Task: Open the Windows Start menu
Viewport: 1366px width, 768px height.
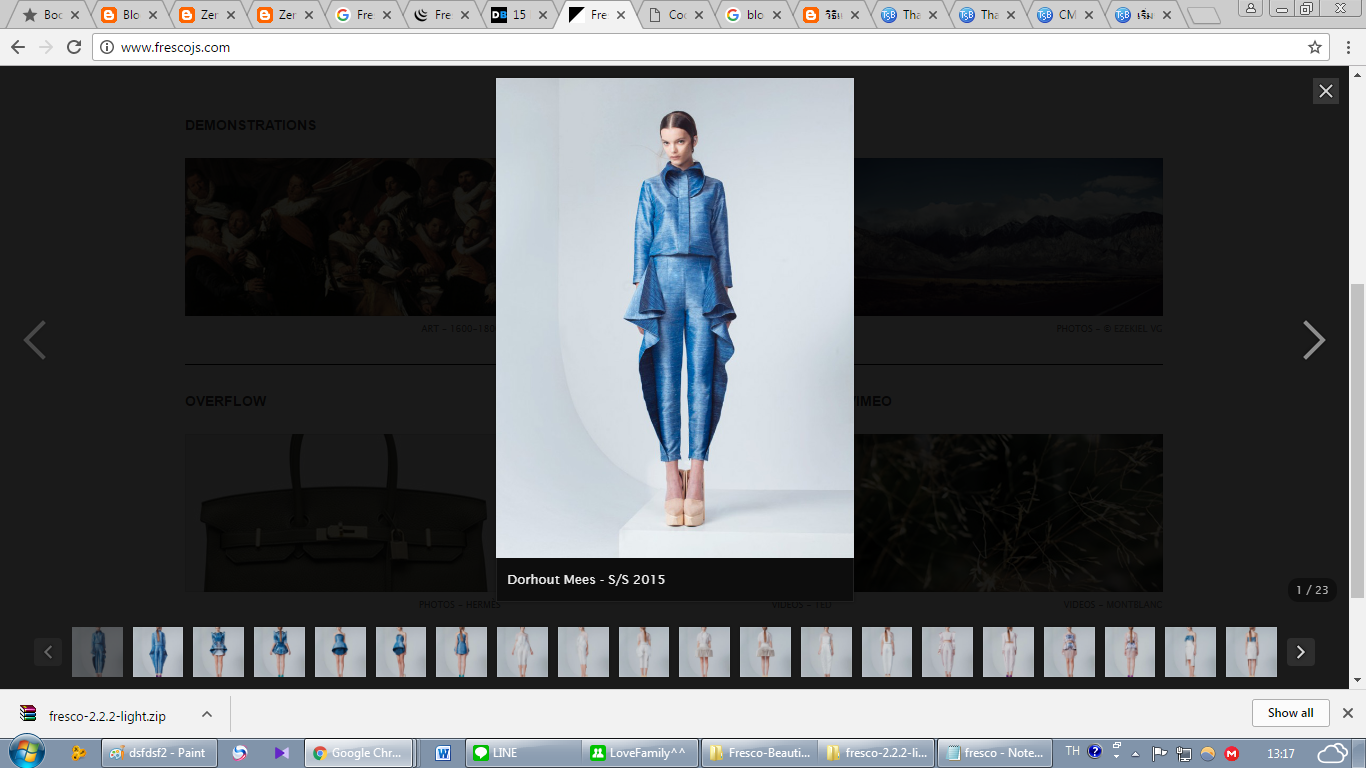Action: (x=26, y=752)
